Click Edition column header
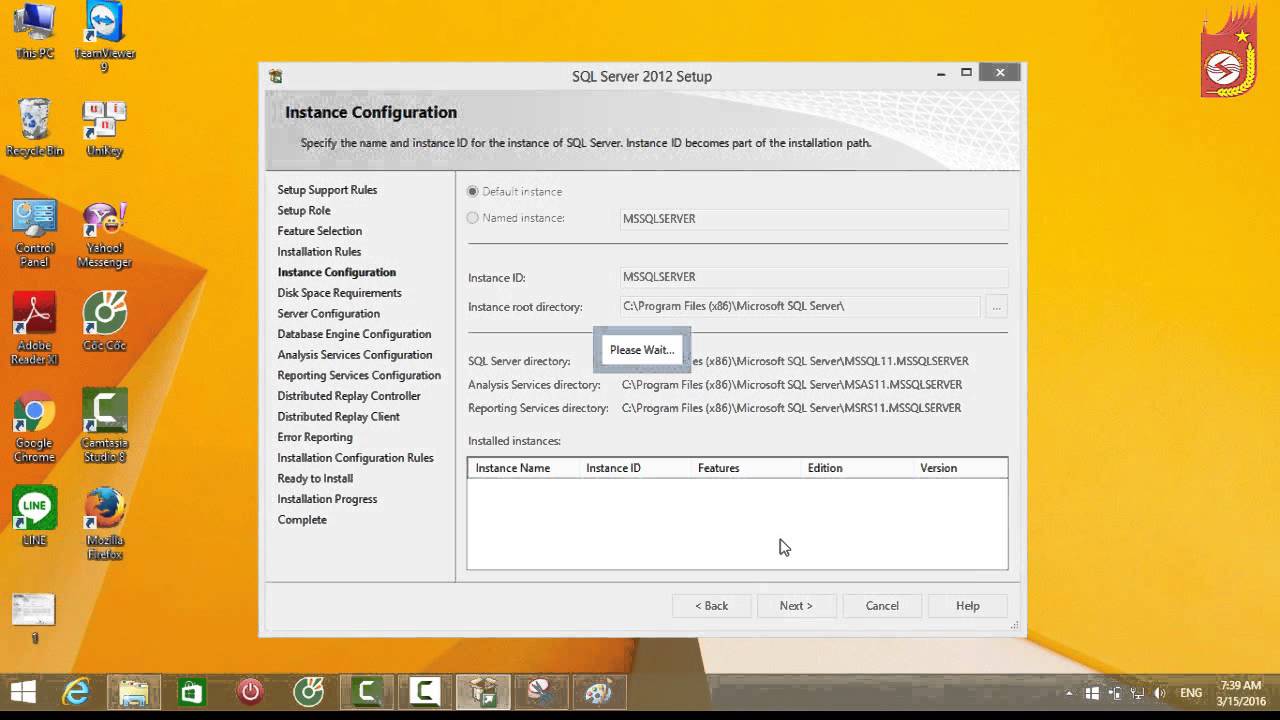Viewport: 1280px width, 720px height. click(x=856, y=468)
